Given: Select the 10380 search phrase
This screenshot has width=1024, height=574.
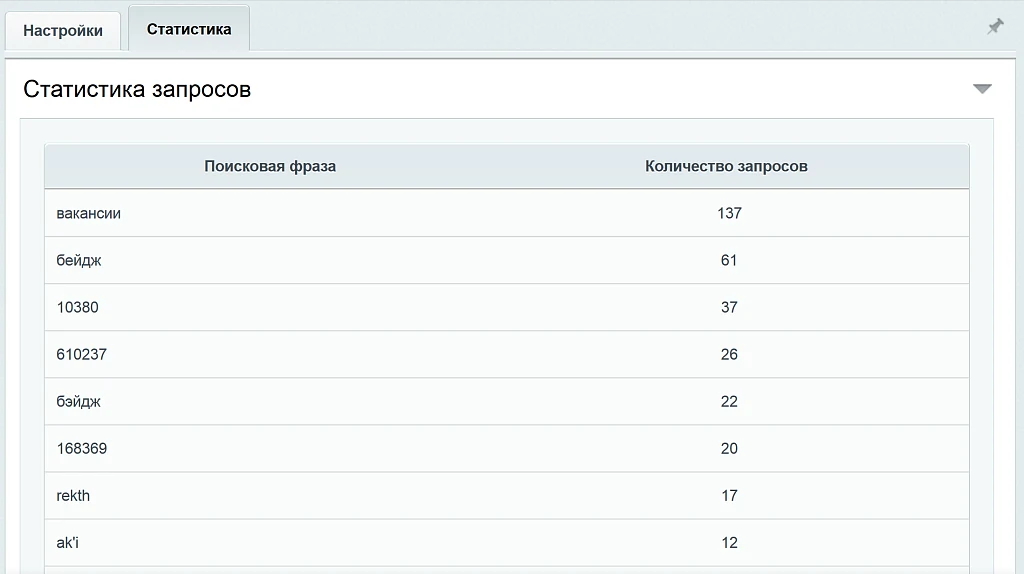Looking at the screenshot, I should [x=77, y=308].
